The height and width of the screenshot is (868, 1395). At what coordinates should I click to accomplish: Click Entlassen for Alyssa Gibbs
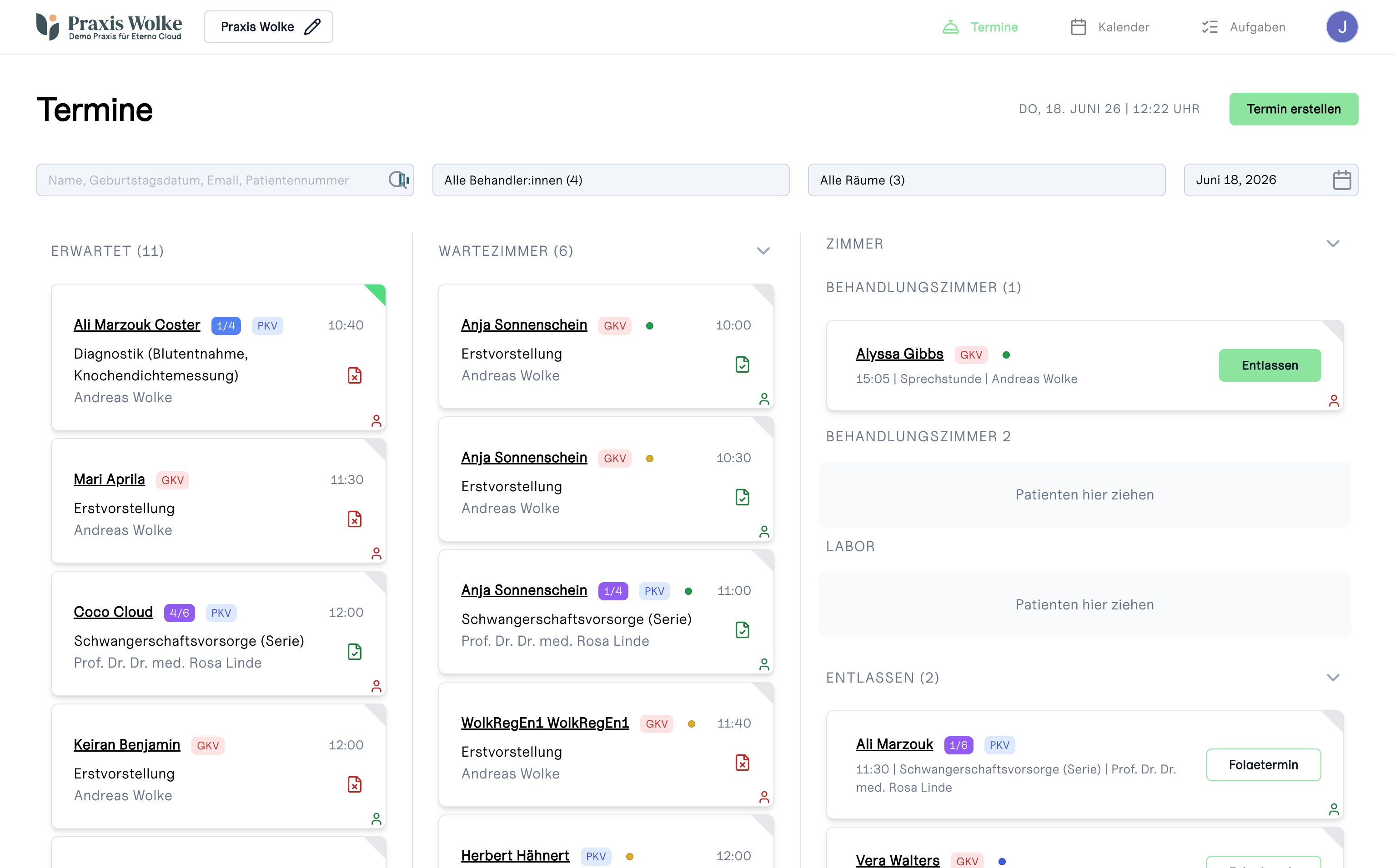(x=1269, y=365)
